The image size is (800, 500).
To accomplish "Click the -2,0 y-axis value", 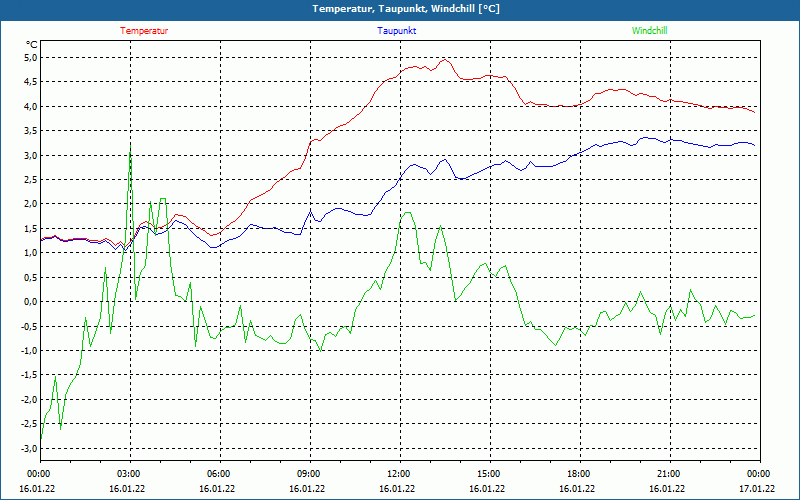I will click(30, 399).
